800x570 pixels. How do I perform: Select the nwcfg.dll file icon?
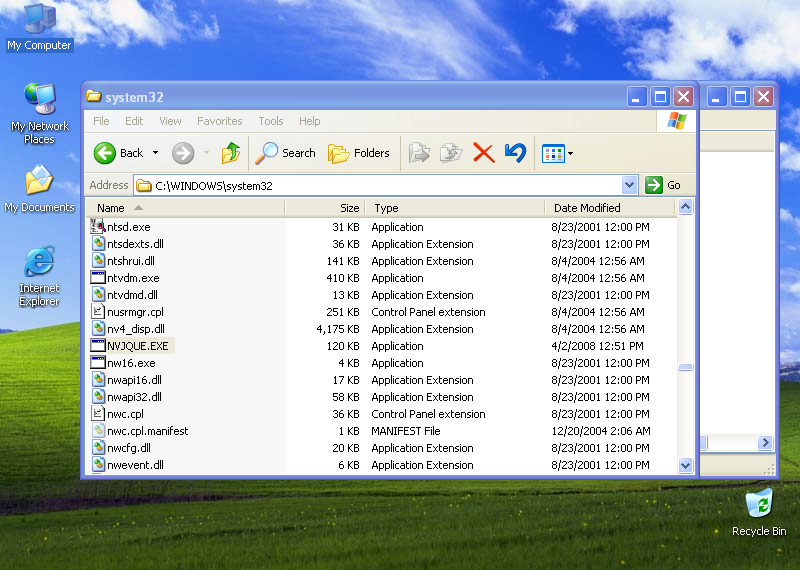98,448
